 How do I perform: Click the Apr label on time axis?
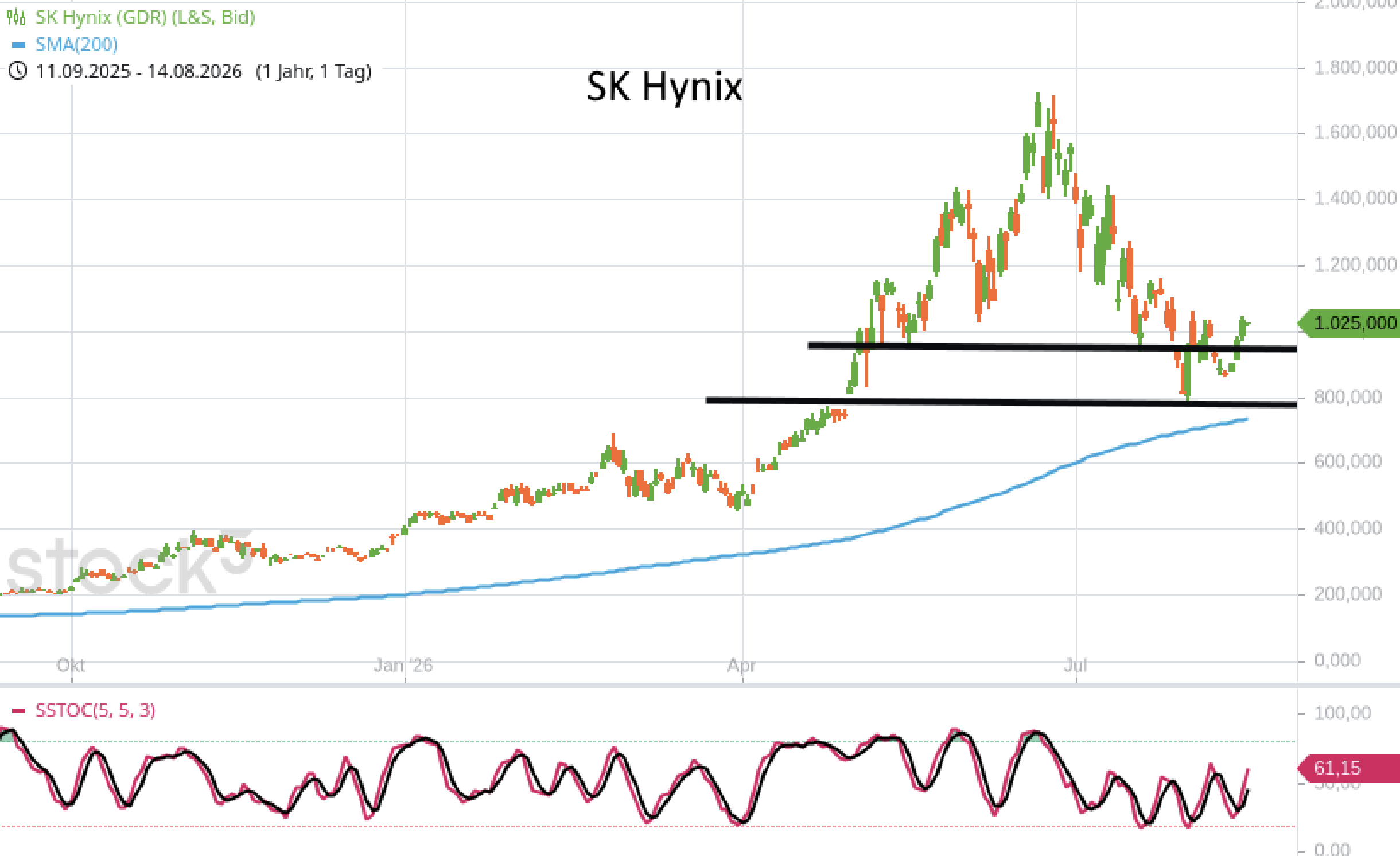pos(741,666)
